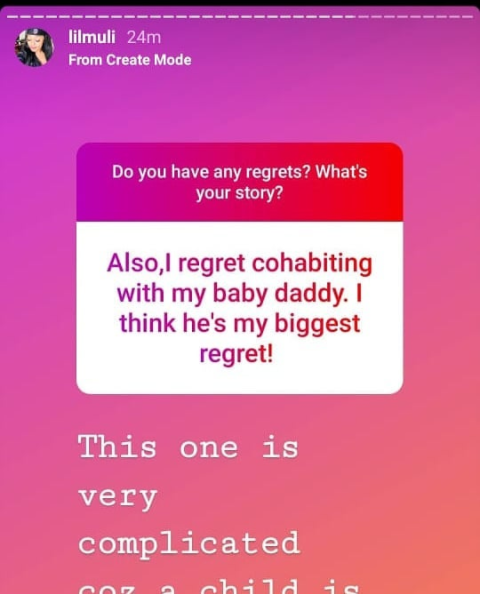Select the "think he's my biggest" line
480x594 pixels.
(239, 324)
